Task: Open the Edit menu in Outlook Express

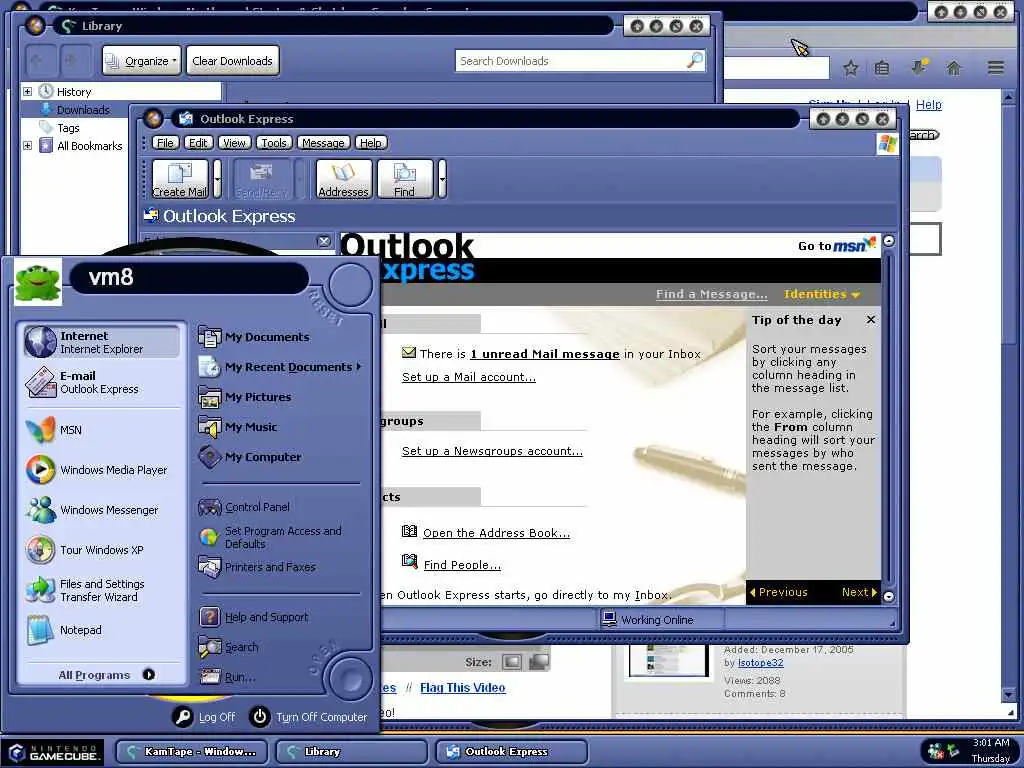Action: (198, 143)
